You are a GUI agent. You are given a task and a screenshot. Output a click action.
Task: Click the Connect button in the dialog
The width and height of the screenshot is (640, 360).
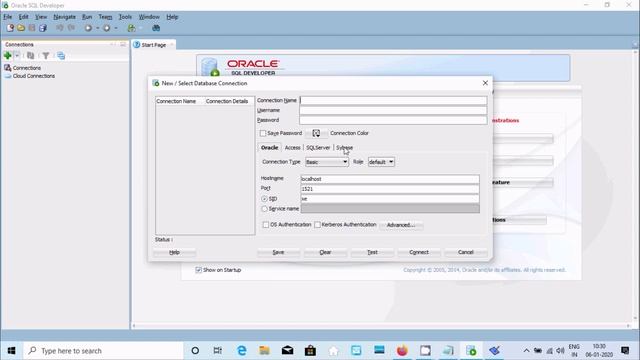pos(419,252)
